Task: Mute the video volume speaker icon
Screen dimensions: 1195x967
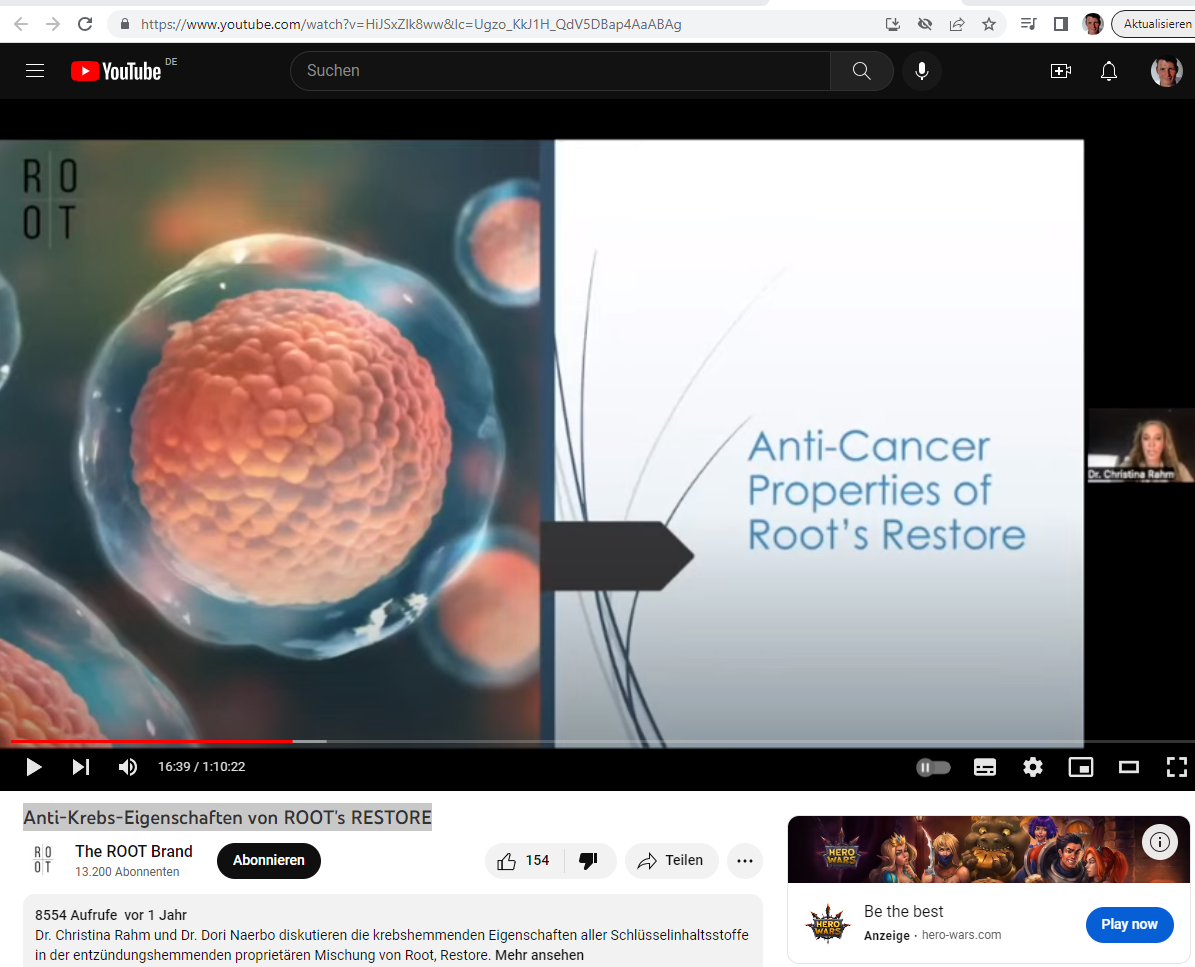Action: click(x=127, y=767)
